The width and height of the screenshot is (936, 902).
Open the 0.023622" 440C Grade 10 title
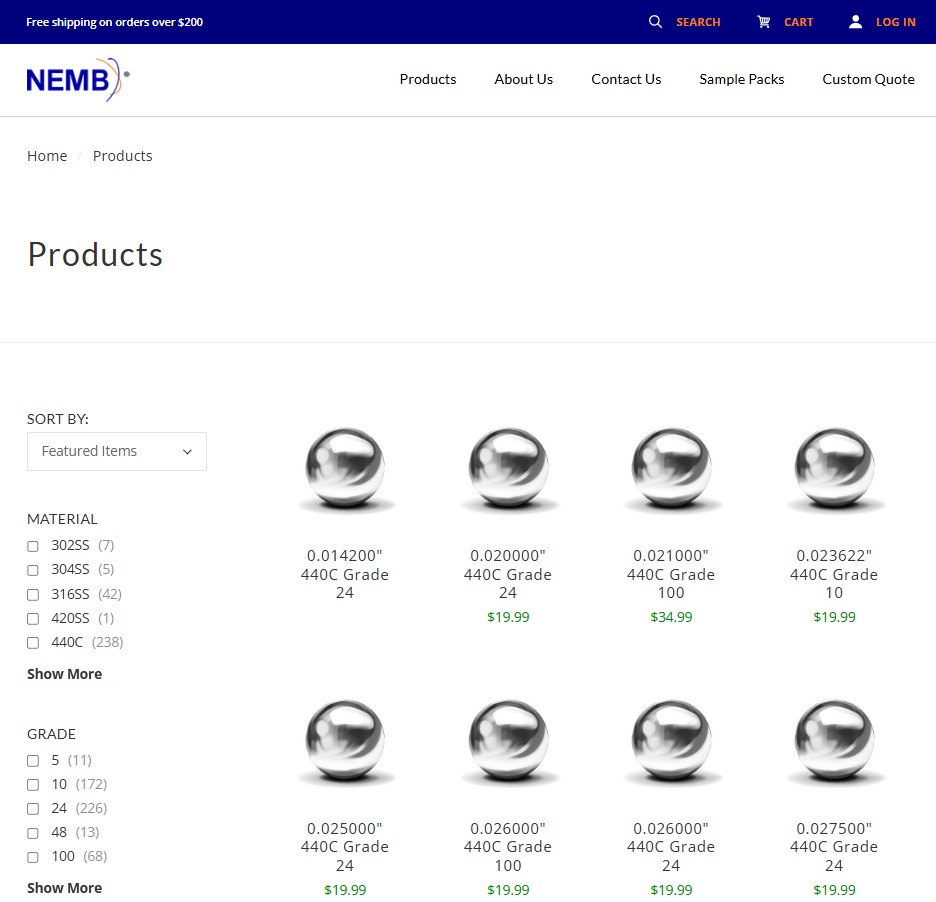tap(834, 574)
